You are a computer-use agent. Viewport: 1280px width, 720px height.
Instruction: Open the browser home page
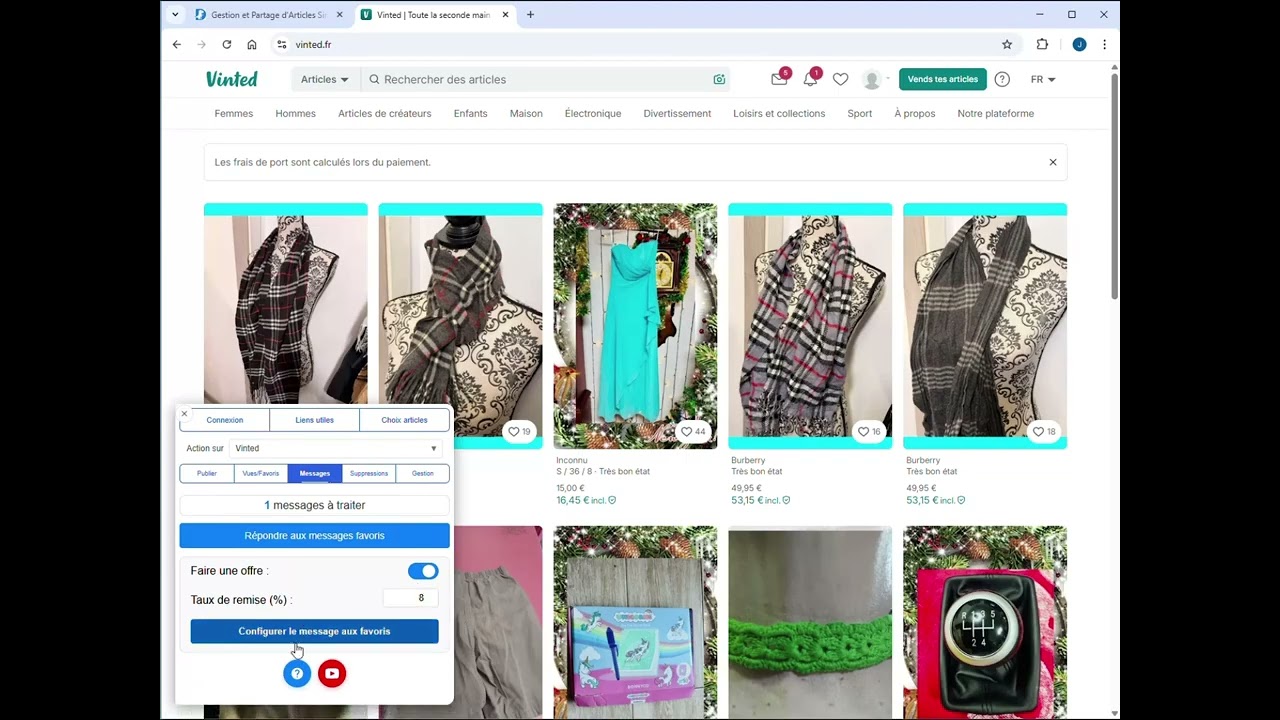pyautogui.click(x=252, y=44)
